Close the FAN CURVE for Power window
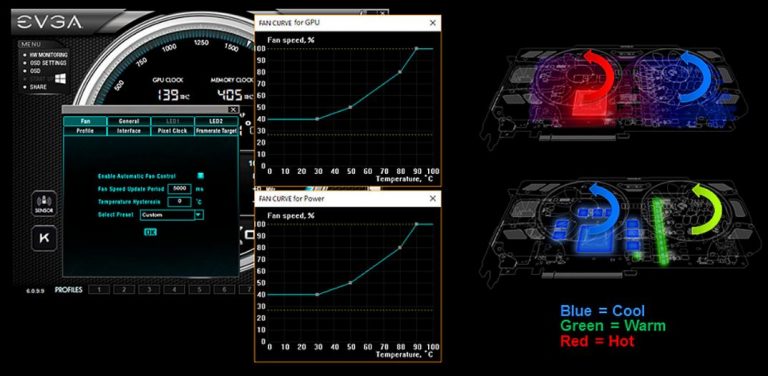 point(432,198)
